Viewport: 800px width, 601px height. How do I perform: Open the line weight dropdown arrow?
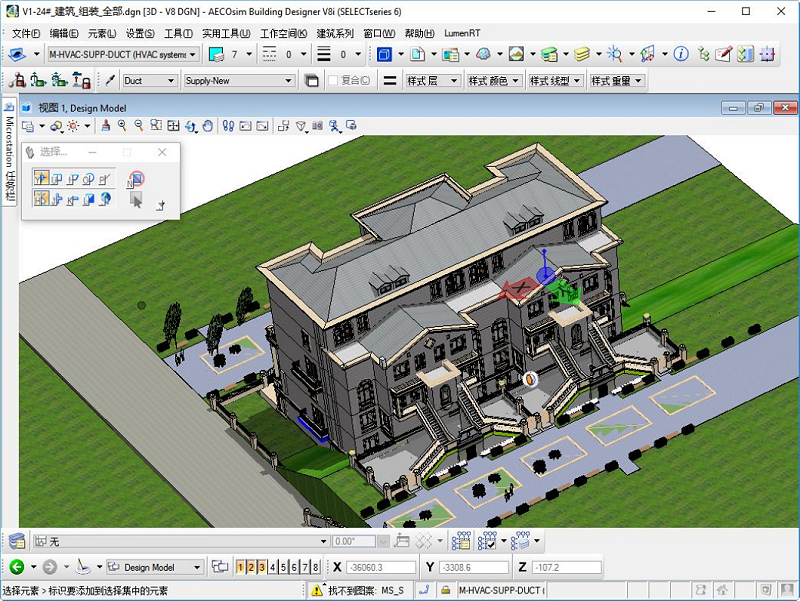[x=358, y=54]
